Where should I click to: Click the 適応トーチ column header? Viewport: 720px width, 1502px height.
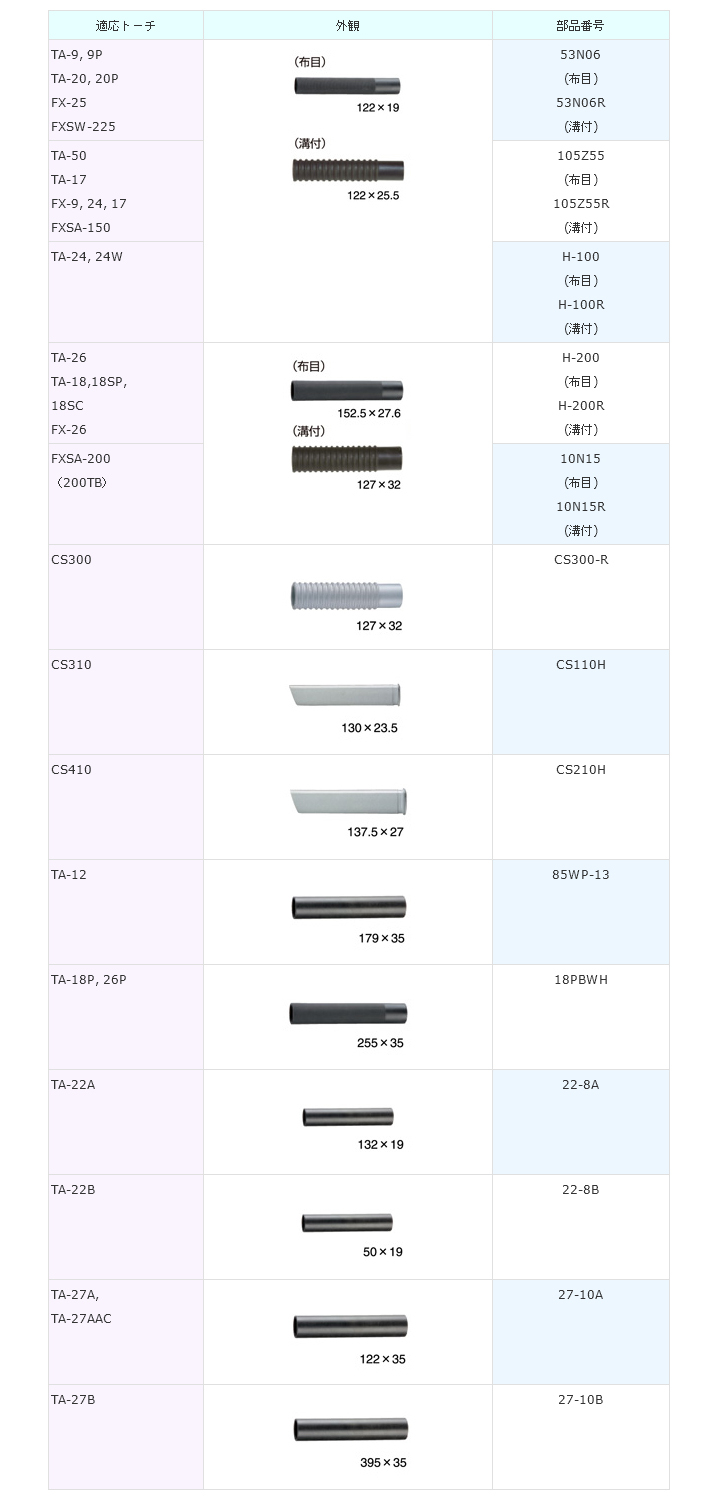point(125,25)
